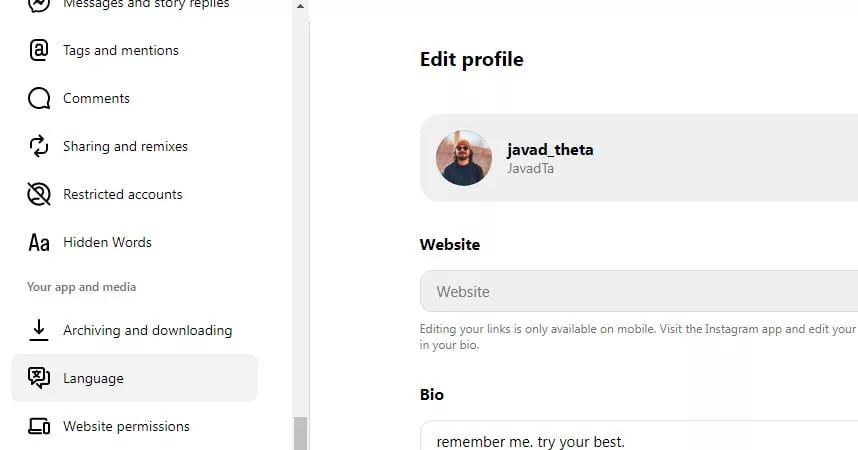The image size is (858, 450).
Task: Open Tags and mentions settings
Action: tap(121, 51)
